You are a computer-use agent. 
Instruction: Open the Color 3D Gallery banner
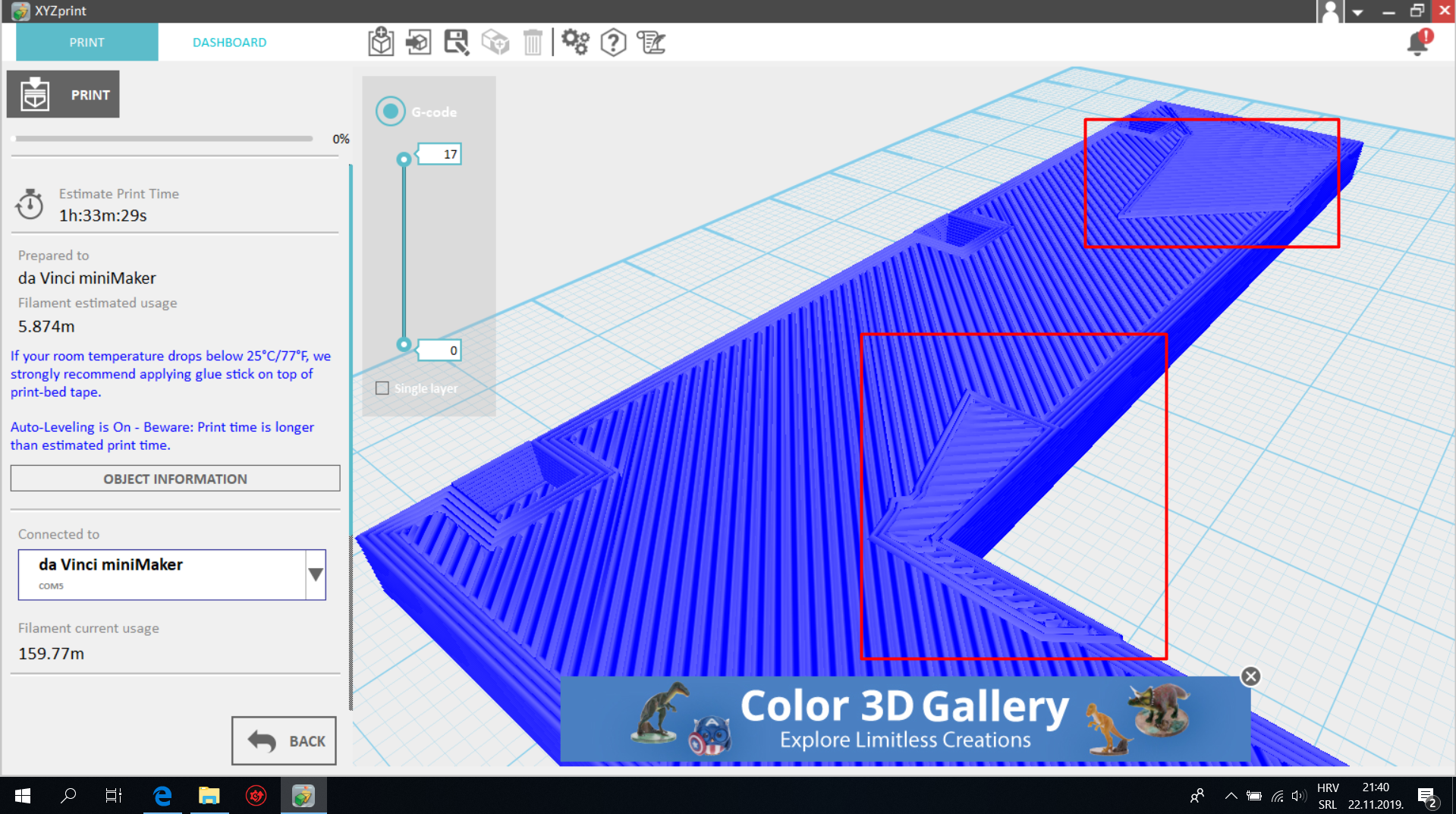pos(905,718)
